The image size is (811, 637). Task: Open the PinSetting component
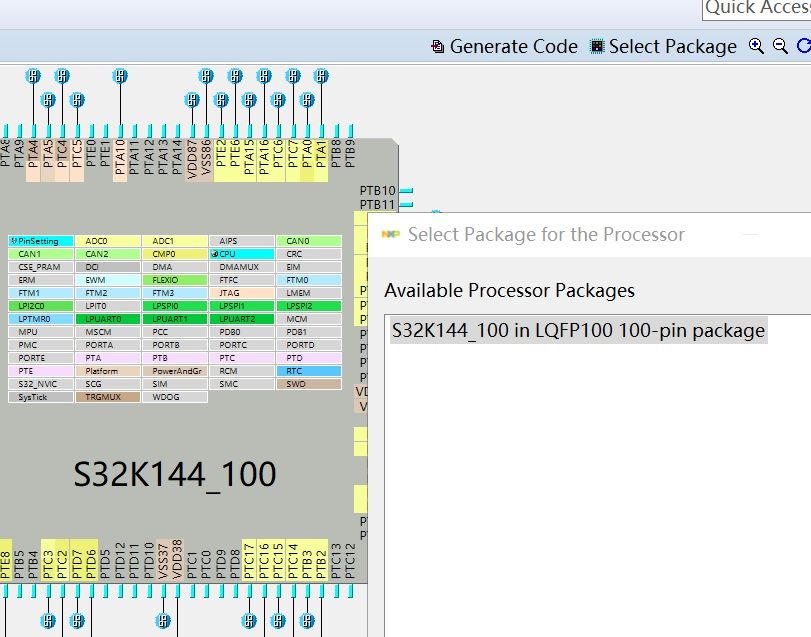[x=40, y=241]
